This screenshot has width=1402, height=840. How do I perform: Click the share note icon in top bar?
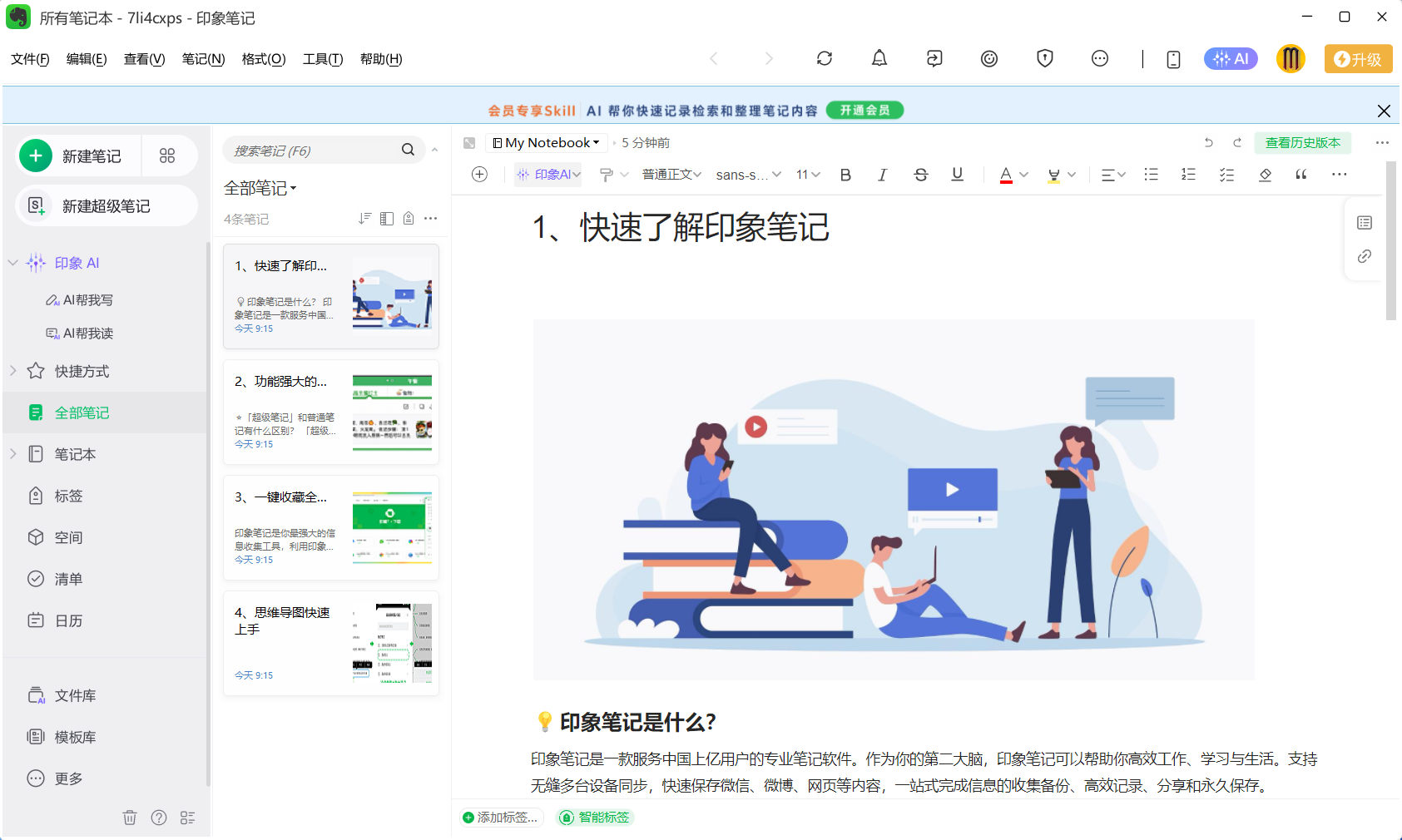tap(934, 58)
